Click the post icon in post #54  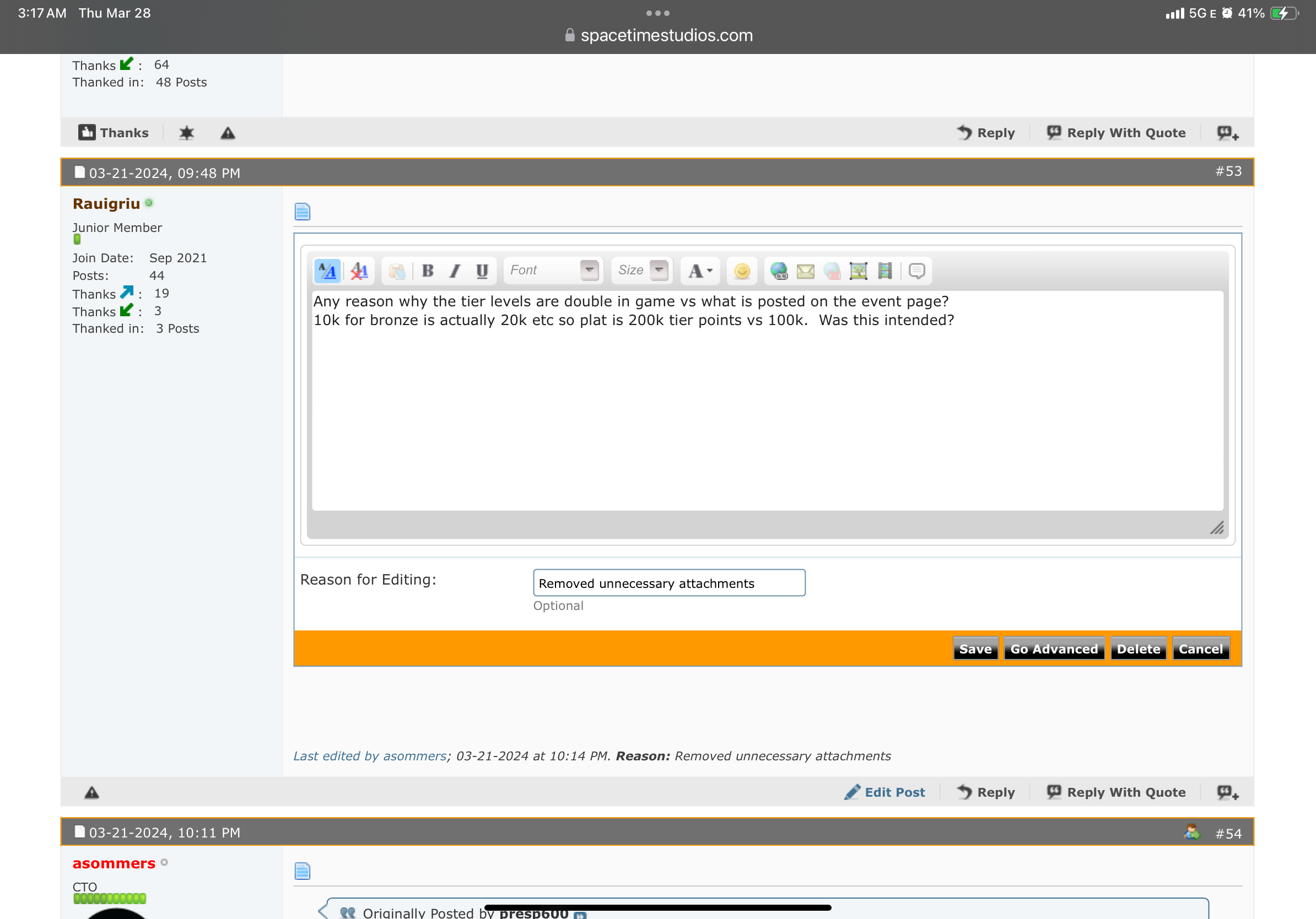click(x=302, y=871)
